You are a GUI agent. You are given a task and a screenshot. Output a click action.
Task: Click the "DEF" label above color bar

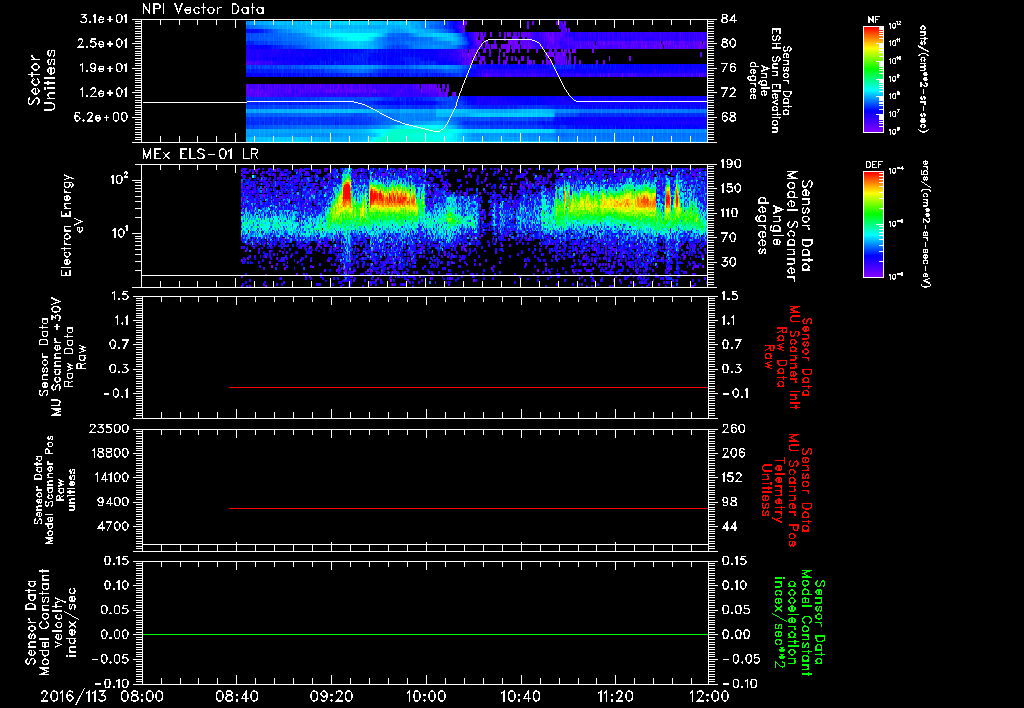click(874, 165)
